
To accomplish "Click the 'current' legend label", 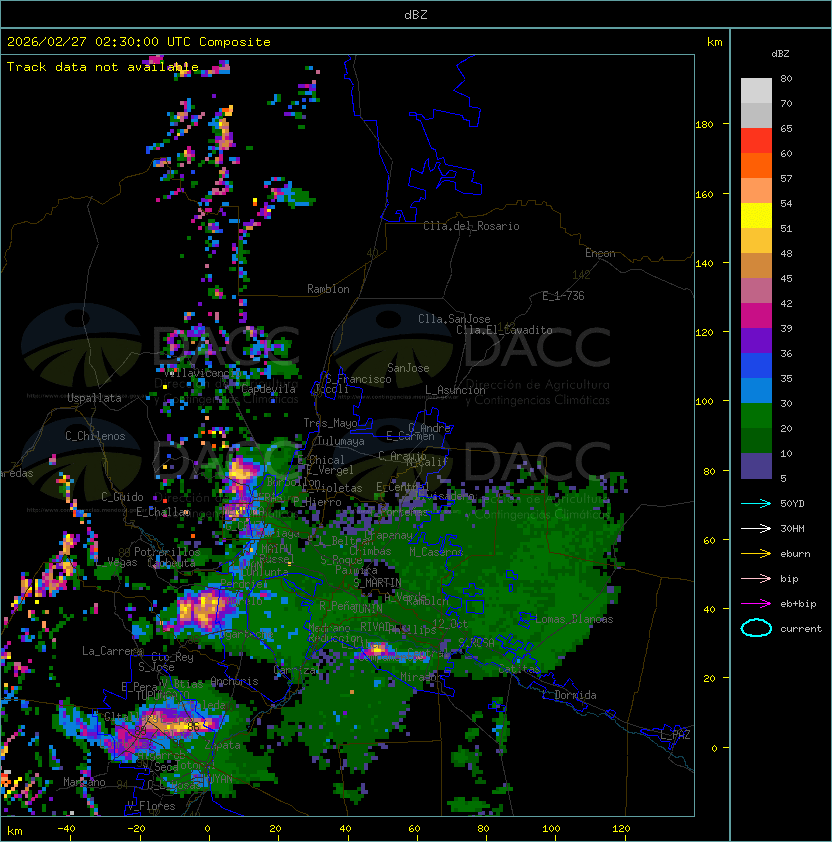I will [801, 629].
